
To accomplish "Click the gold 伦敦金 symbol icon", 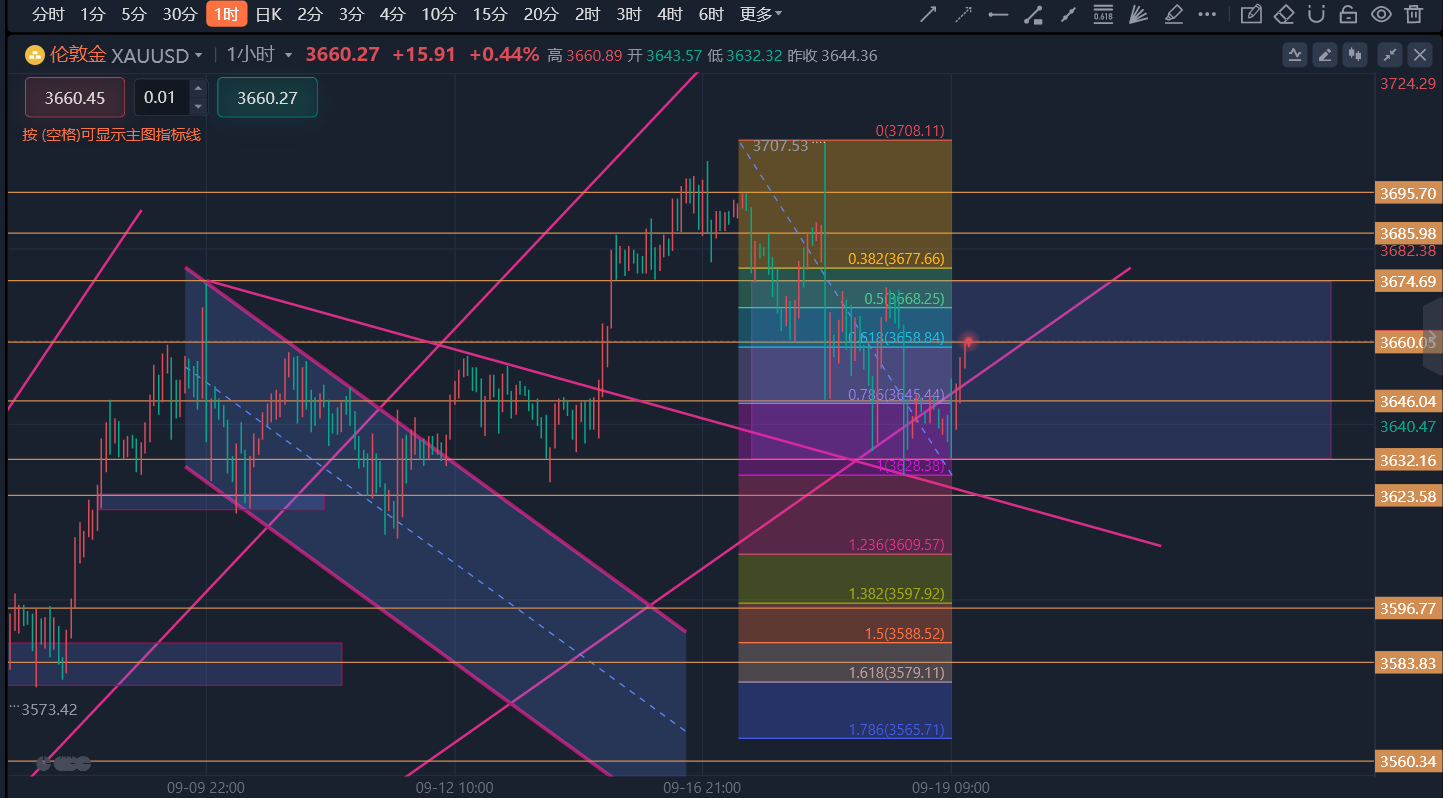I will (34, 55).
